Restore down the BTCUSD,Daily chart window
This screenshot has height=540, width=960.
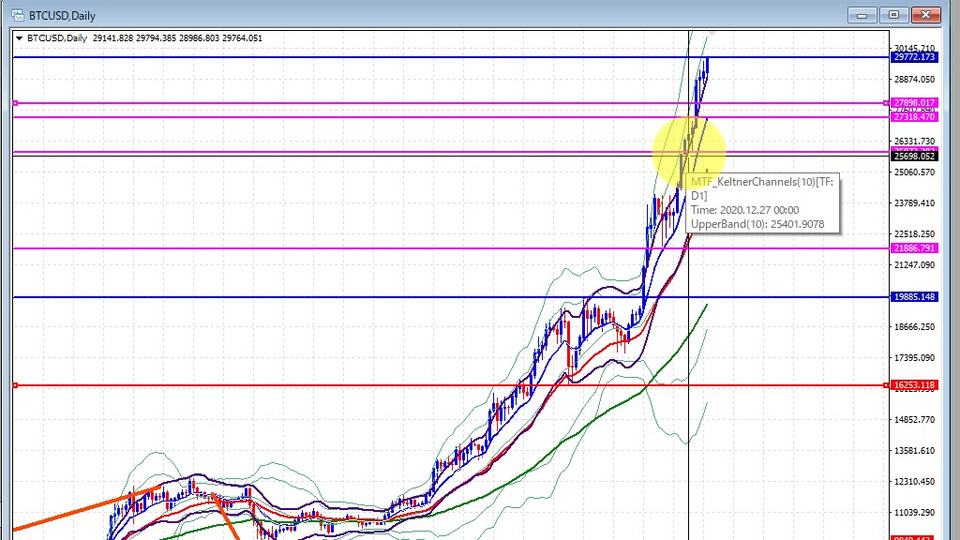coord(894,15)
